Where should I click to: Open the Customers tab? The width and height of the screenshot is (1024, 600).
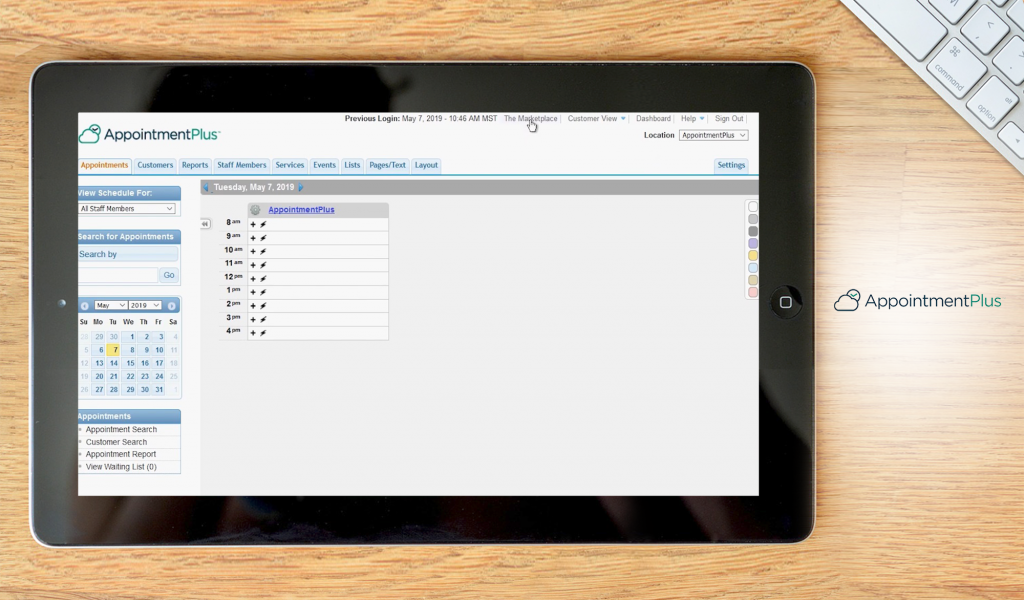point(155,165)
